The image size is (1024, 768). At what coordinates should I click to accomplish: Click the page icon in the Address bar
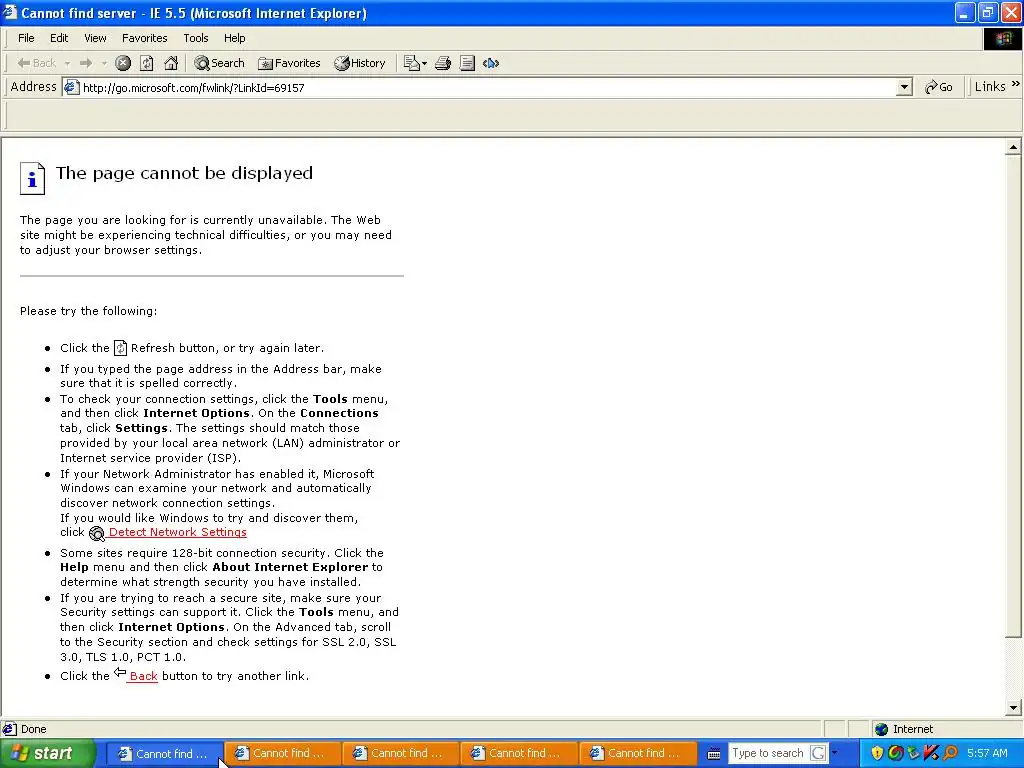(x=72, y=88)
